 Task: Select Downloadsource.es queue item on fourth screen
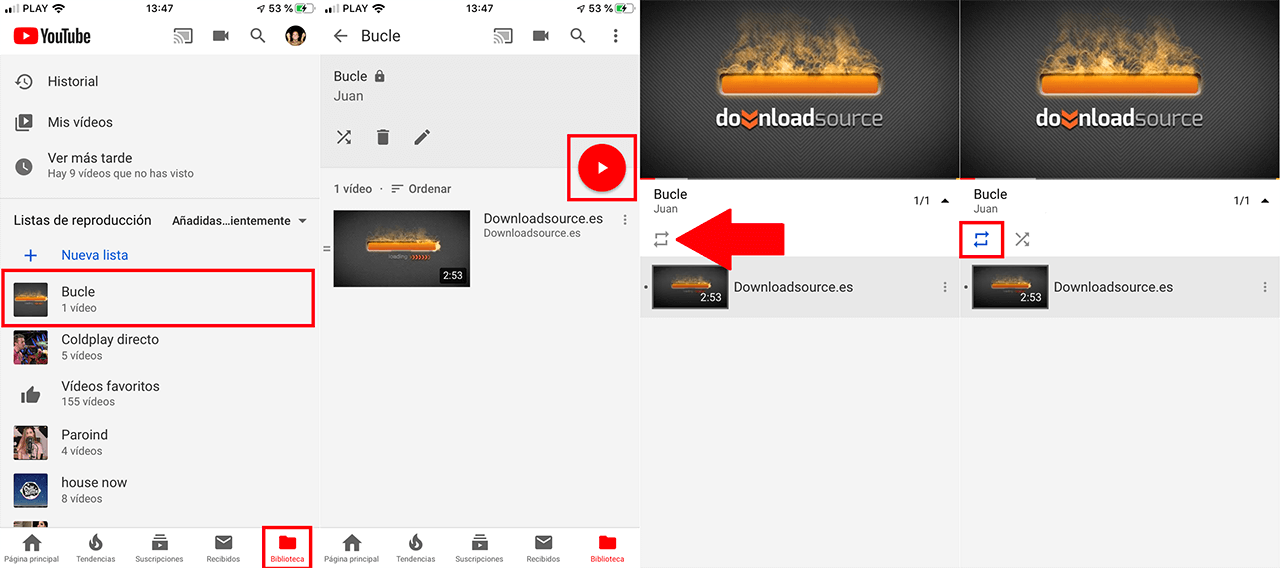pos(1120,287)
